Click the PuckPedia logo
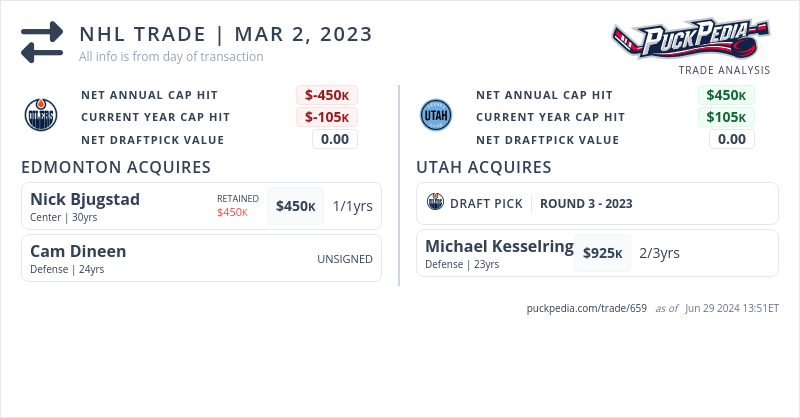The image size is (800, 418). point(691,40)
